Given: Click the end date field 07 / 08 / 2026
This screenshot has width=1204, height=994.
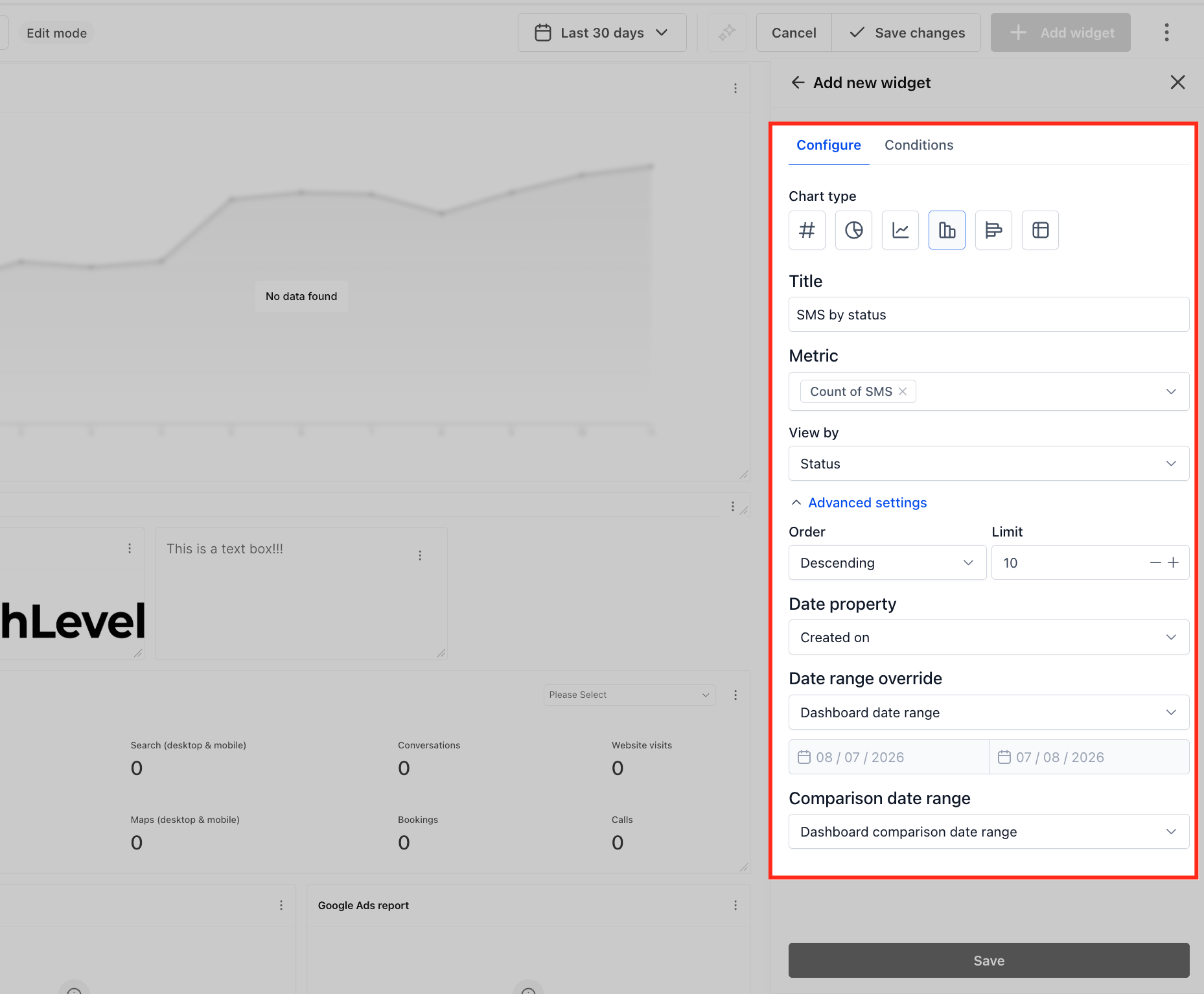Looking at the screenshot, I should (1089, 757).
